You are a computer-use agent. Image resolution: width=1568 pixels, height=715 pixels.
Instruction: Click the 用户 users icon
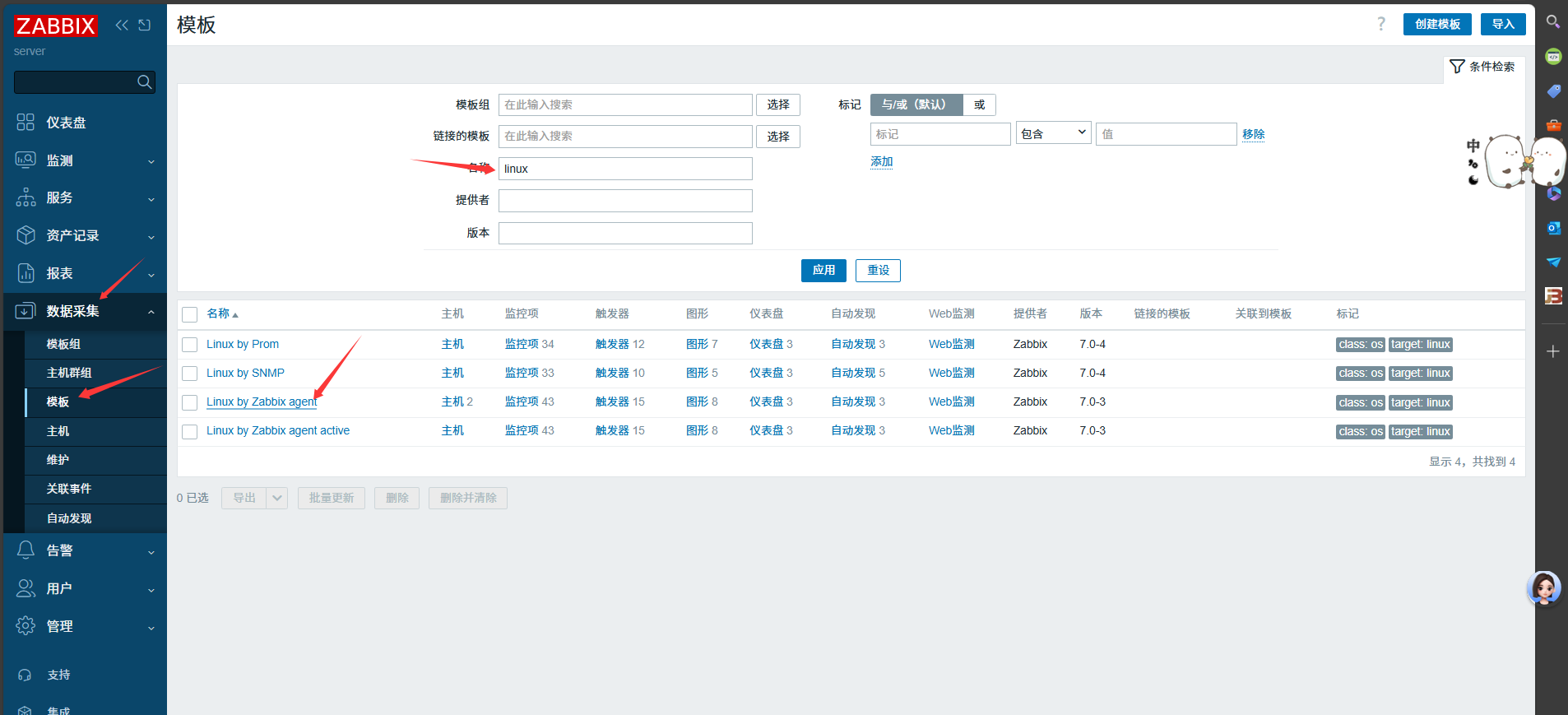26,588
